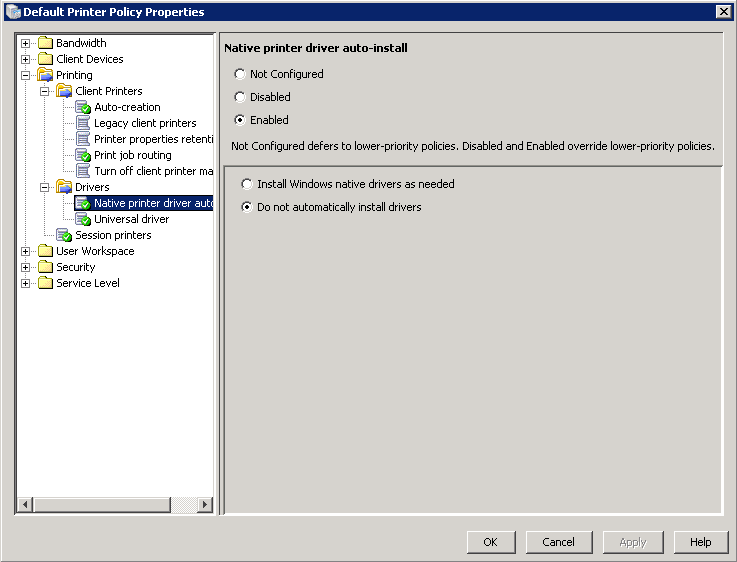
Task: Collapse the Printing tree node
Action: pos(25,75)
